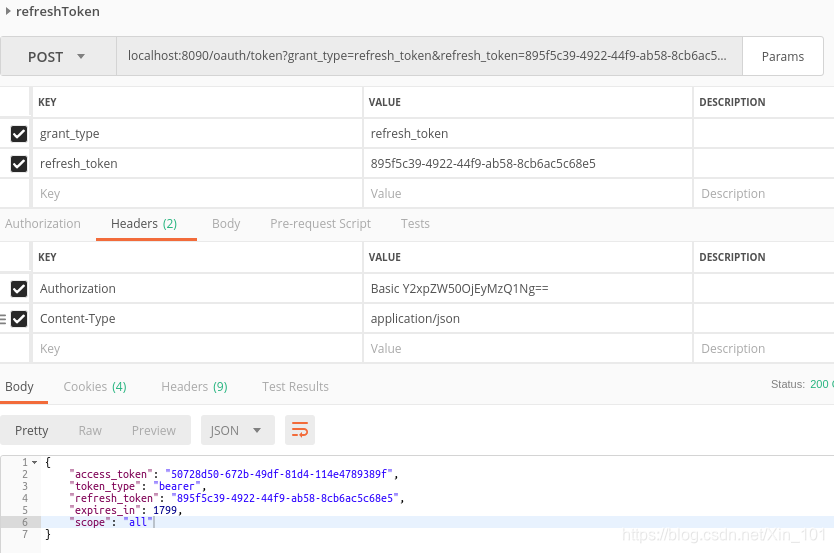Click the "bearer" token_type value
Viewport: 834px width, 553px height.
click(177, 487)
